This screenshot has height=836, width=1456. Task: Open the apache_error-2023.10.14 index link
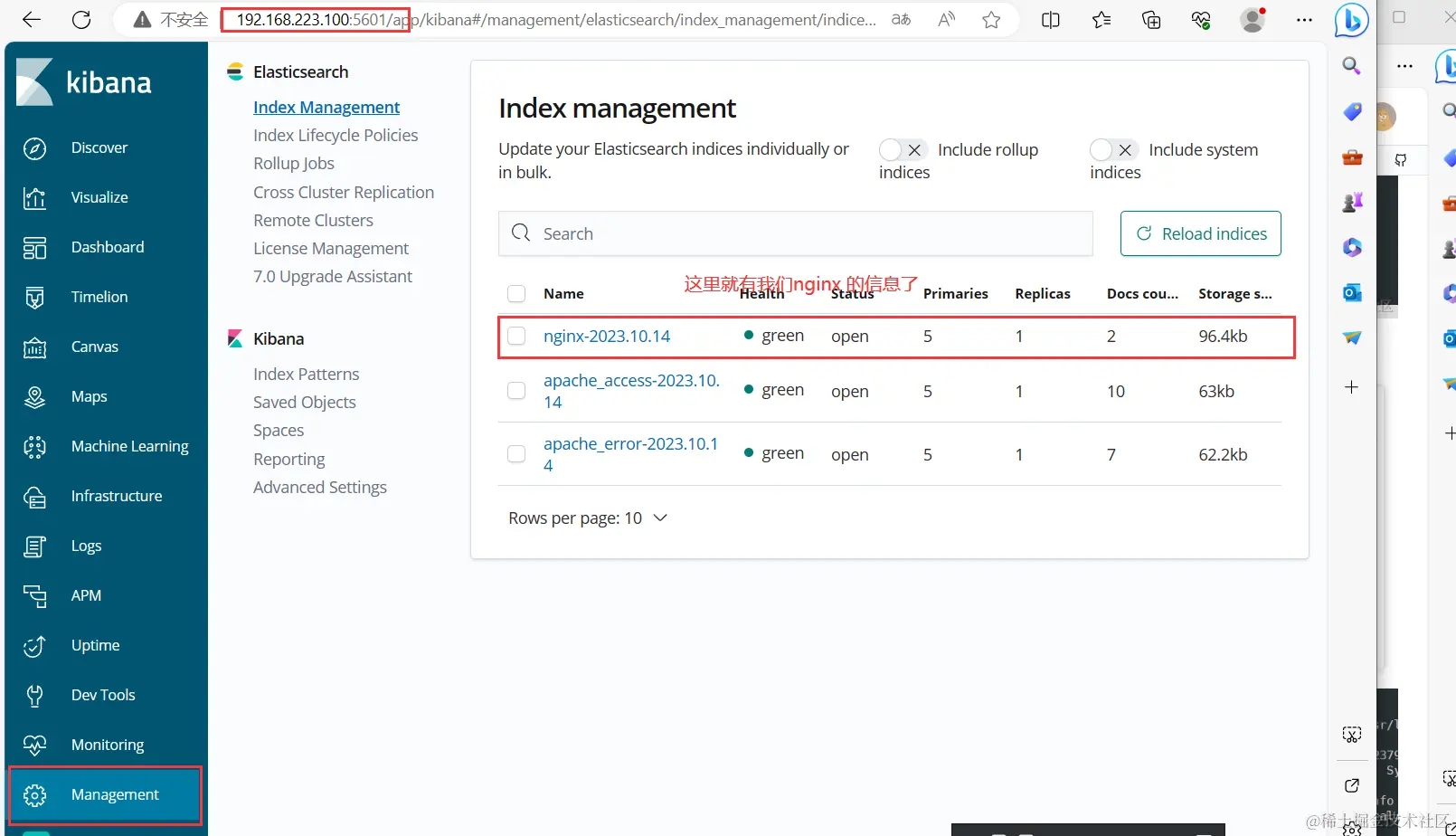(x=631, y=454)
